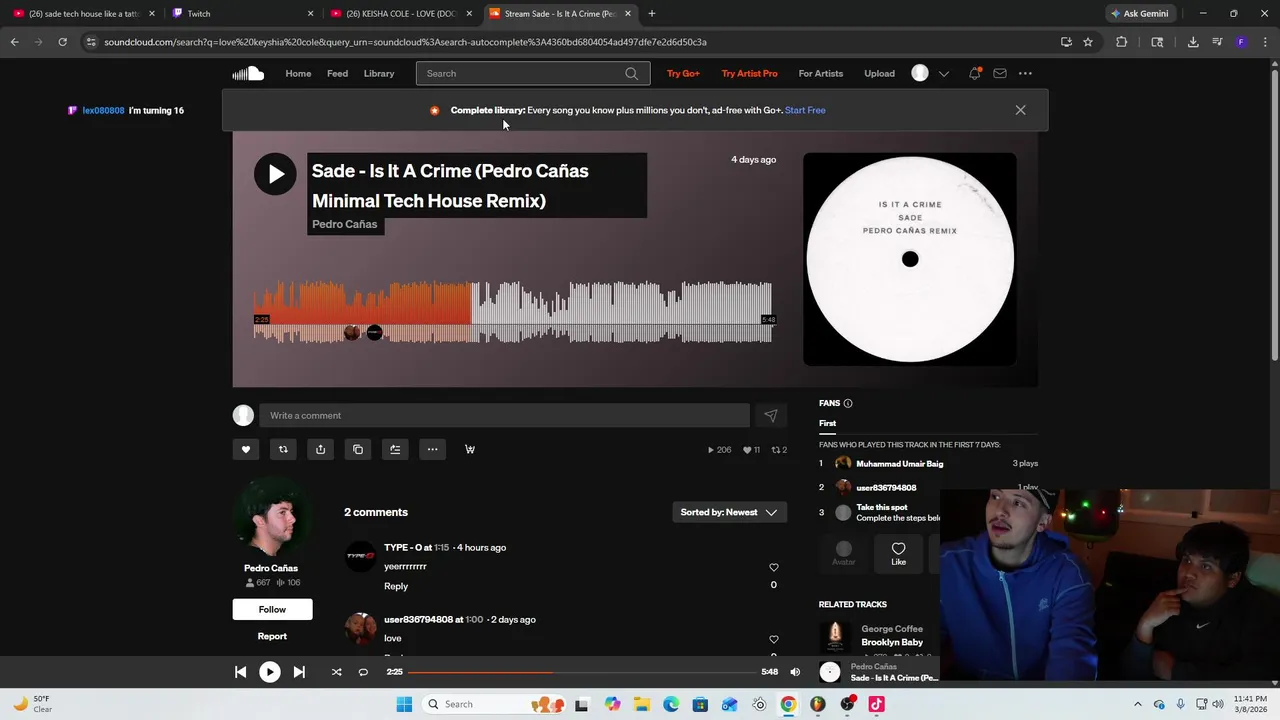1280x720 pixels.
Task: Click the add to next up icon
Action: pyautogui.click(x=395, y=449)
